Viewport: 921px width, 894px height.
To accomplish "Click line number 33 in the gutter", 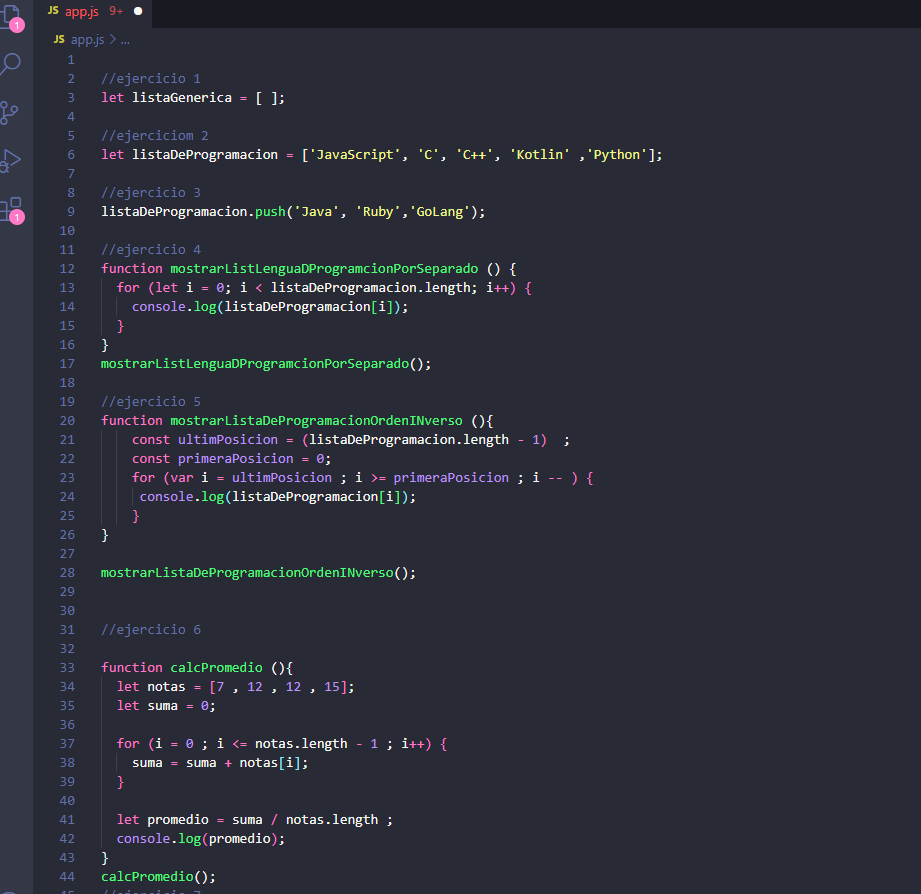I will click(x=67, y=667).
